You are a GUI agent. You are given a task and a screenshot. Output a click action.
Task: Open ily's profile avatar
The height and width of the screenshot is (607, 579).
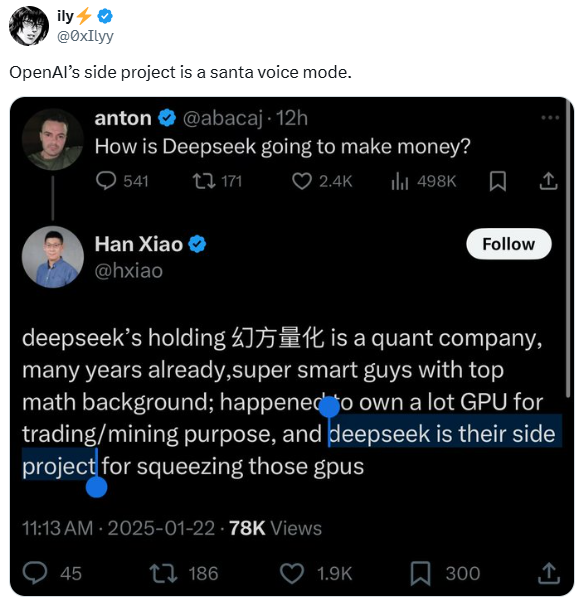click(29, 26)
